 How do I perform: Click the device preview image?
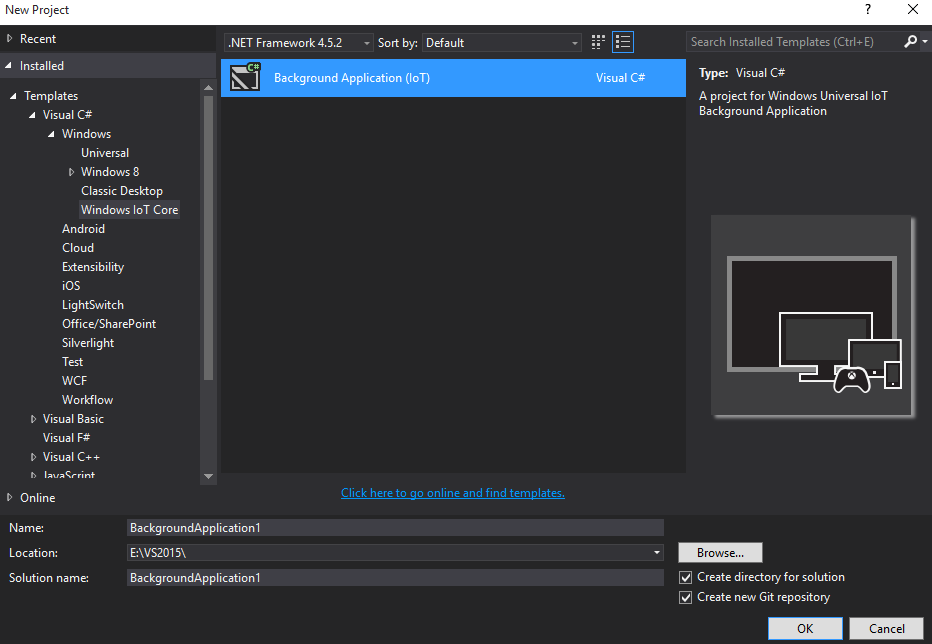point(812,315)
